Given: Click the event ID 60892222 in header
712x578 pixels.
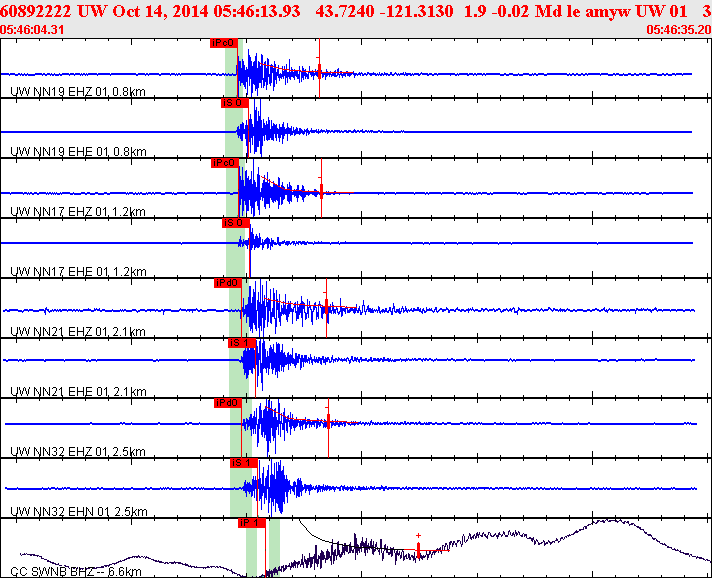Looking at the screenshot, I should tap(35, 11).
